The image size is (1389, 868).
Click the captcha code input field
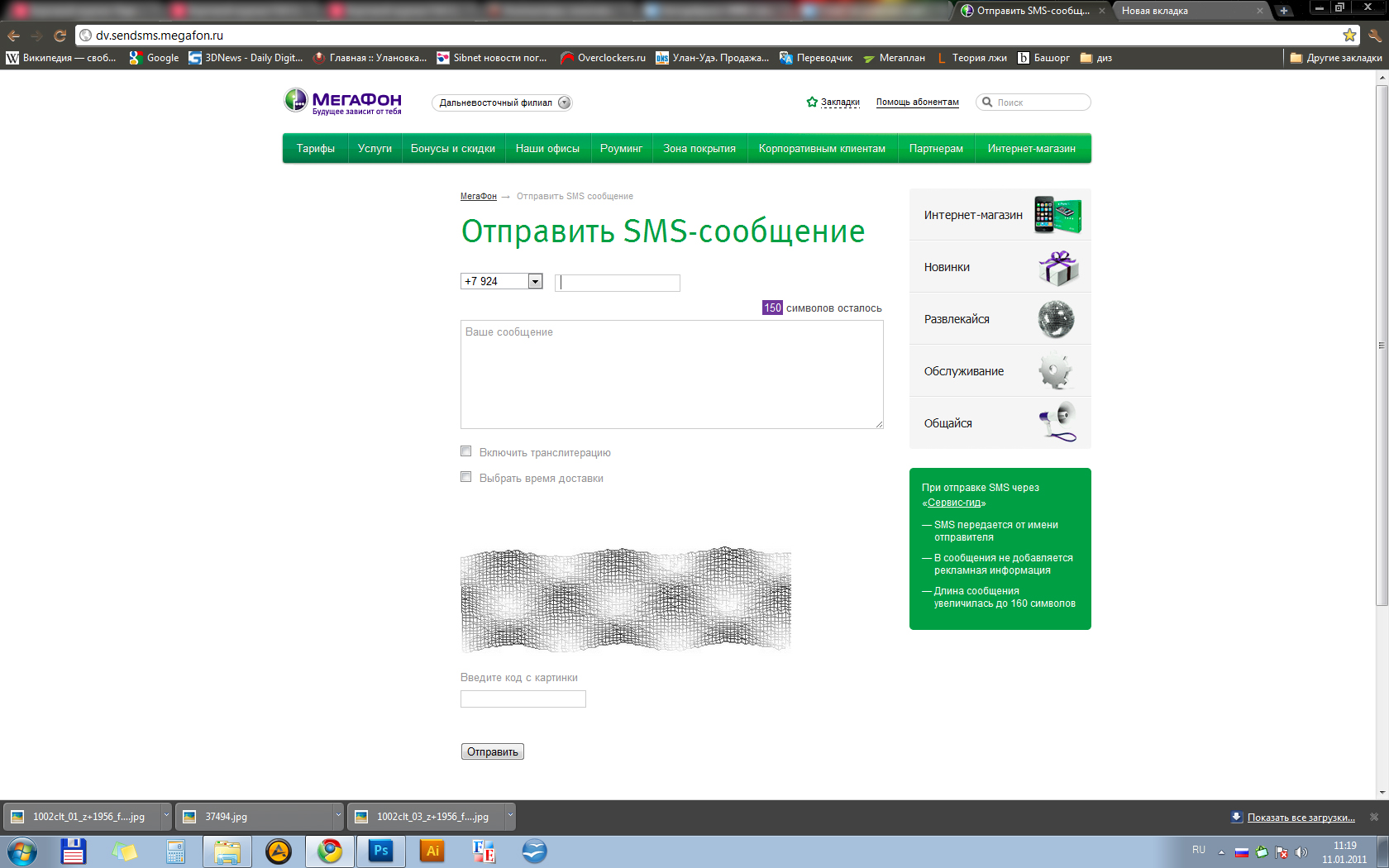(x=523, y=699)
